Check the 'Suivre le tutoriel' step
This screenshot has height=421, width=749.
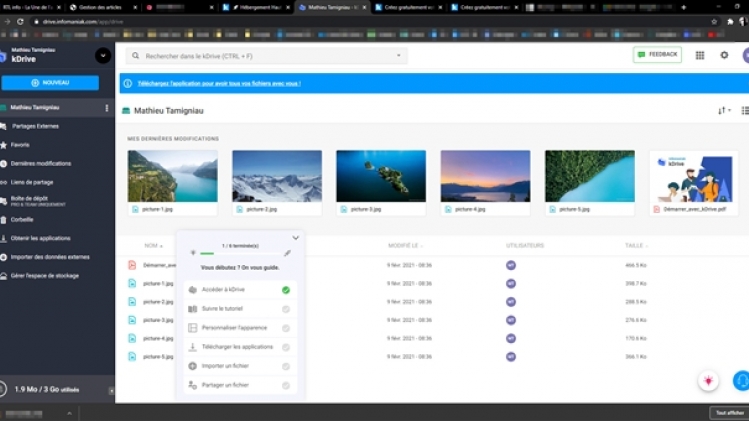(286, 309)
